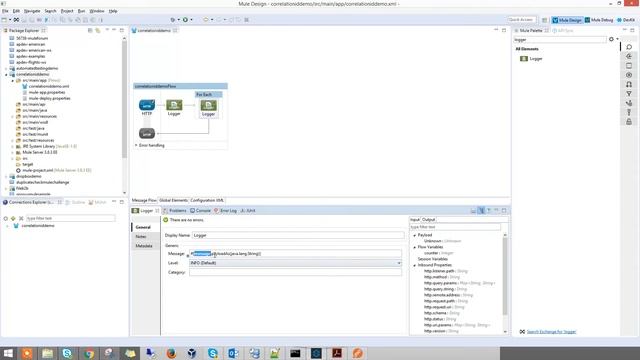Select the filter funnel icon in palette sidebar

629,93
